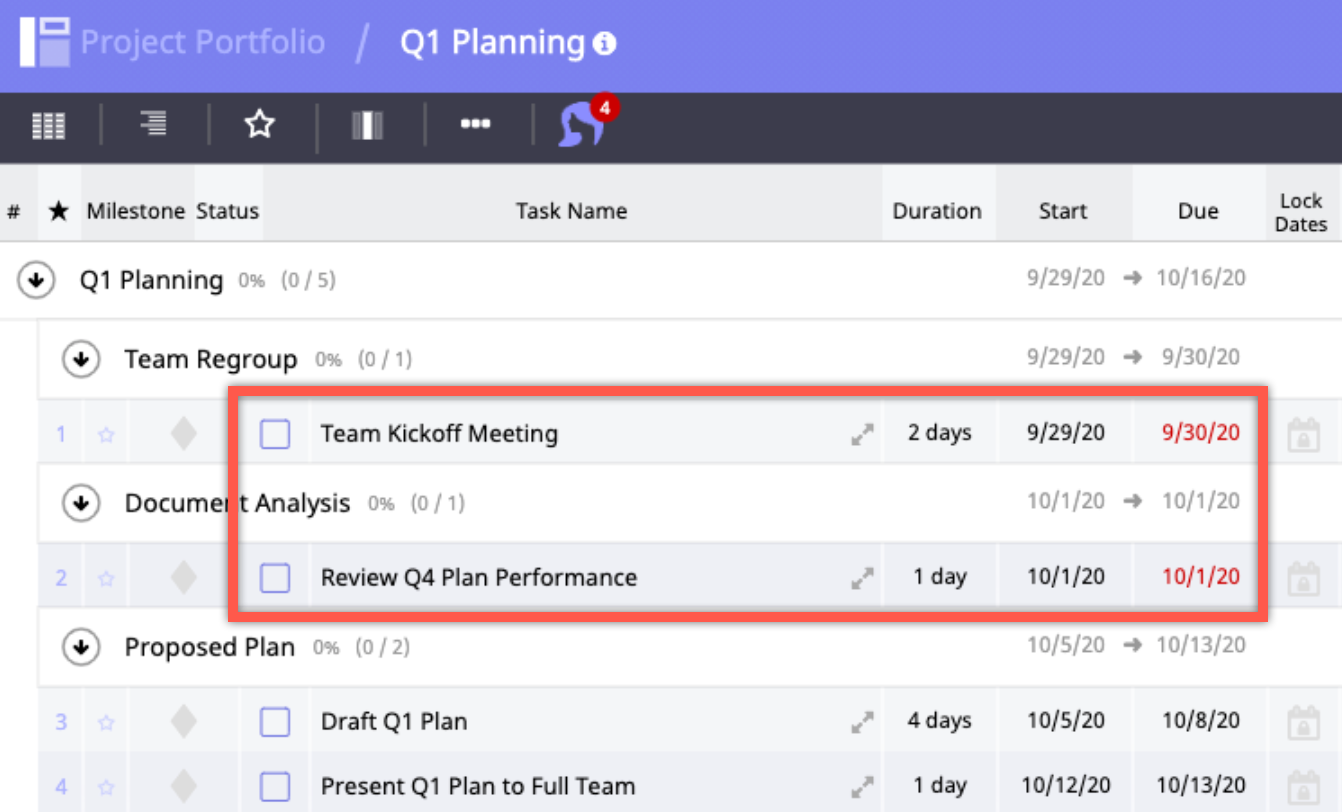This screenshot has width=1342, height=812.
Task: Click the info icon beside Q1 Planning title
Action: 604,44
